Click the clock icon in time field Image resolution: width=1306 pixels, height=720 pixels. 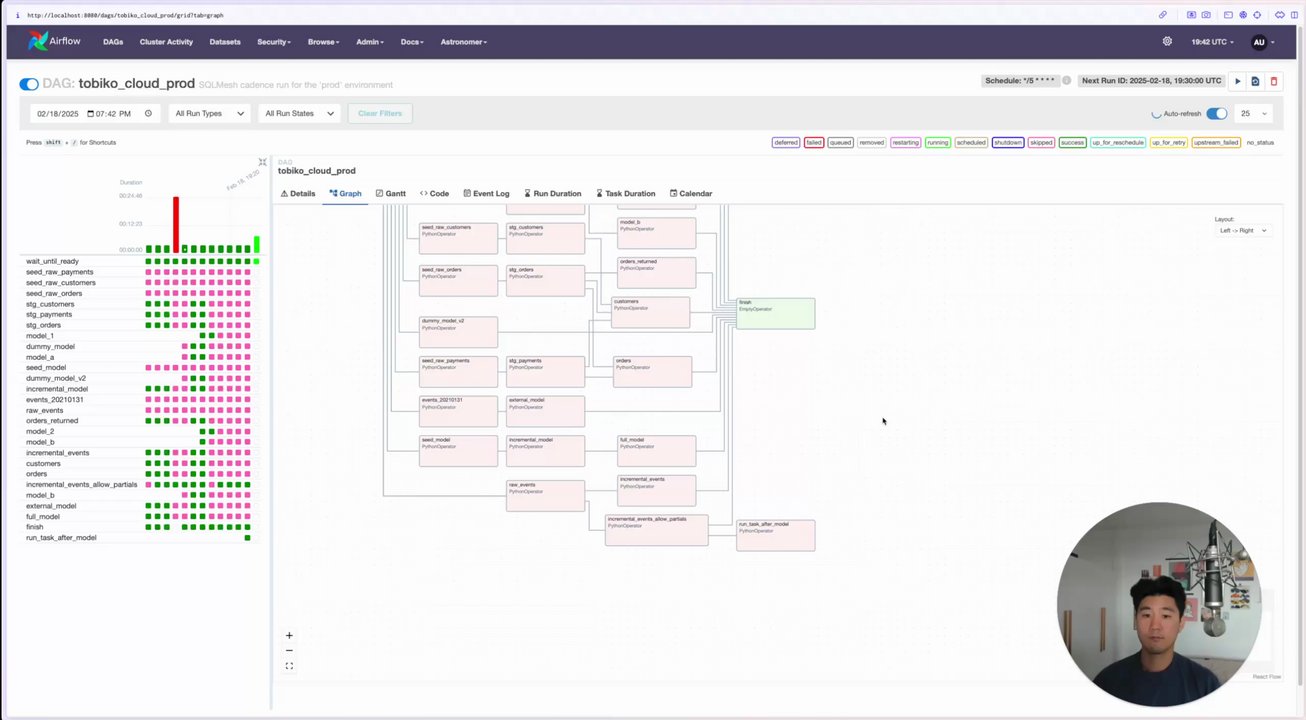(x=148, y=113)
